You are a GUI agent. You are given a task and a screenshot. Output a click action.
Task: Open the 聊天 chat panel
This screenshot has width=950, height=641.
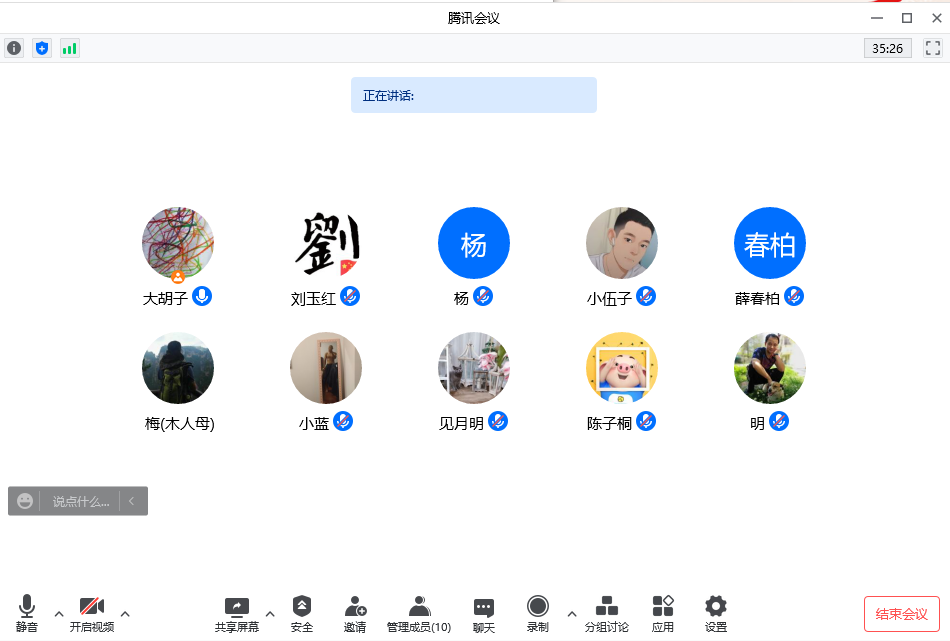[484, 613]
